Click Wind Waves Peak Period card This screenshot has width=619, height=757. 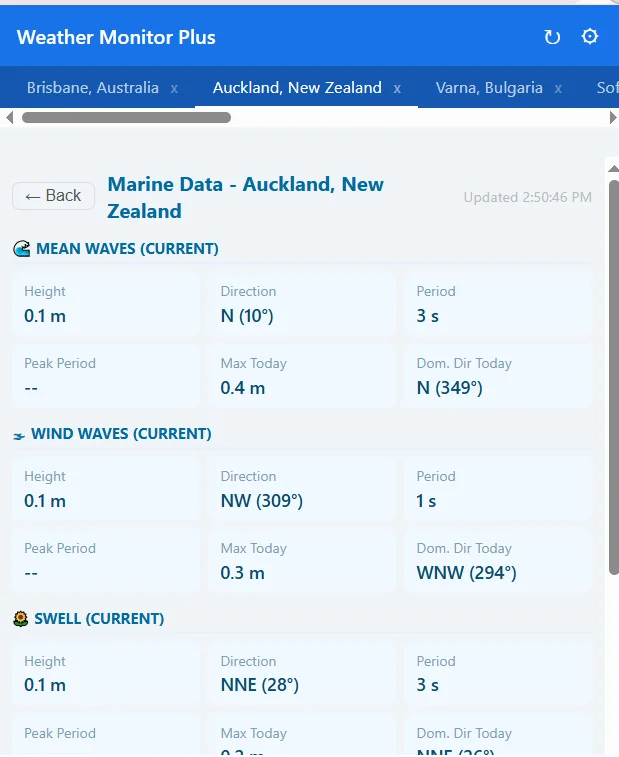tap(106, 561)
